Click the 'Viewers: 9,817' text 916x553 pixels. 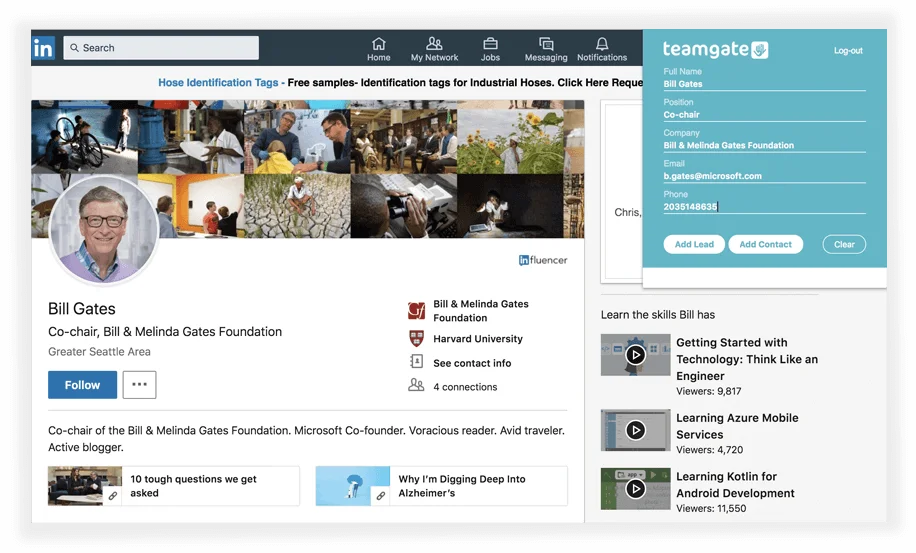tap(709, 391)
